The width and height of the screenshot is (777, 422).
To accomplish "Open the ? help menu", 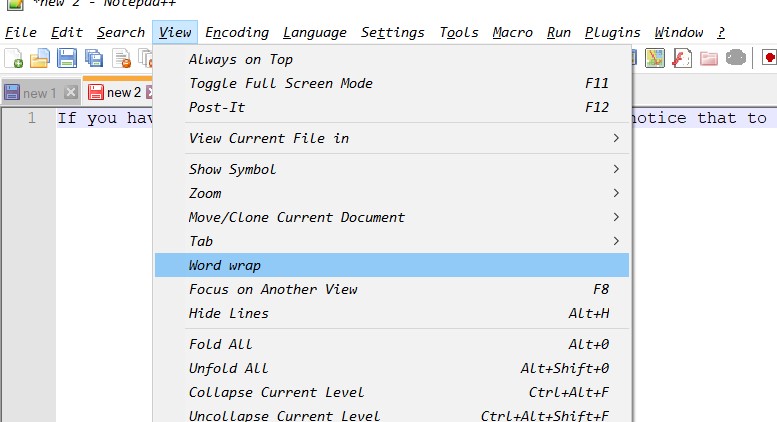I will (721, 33).
